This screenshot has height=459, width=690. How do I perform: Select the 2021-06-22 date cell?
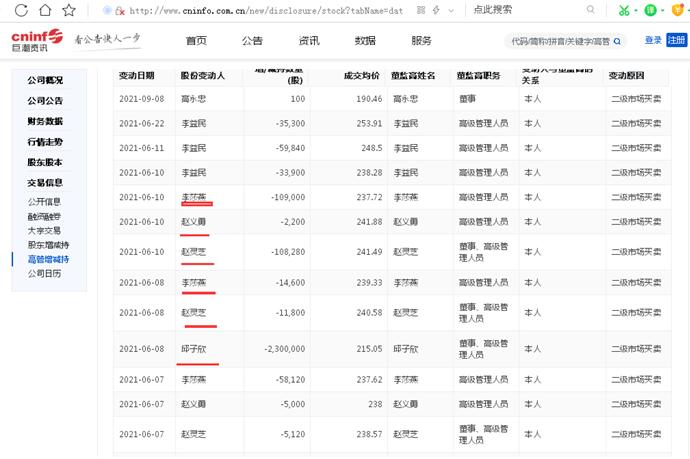142,124
